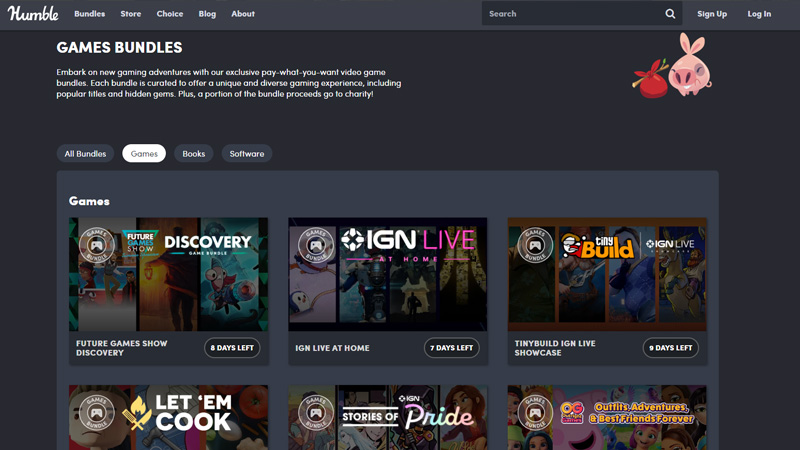Image resolution: width=800 pixels, height=450 pixels.
Task: Go to Choice in navigation bar
Action: point(170,14)
